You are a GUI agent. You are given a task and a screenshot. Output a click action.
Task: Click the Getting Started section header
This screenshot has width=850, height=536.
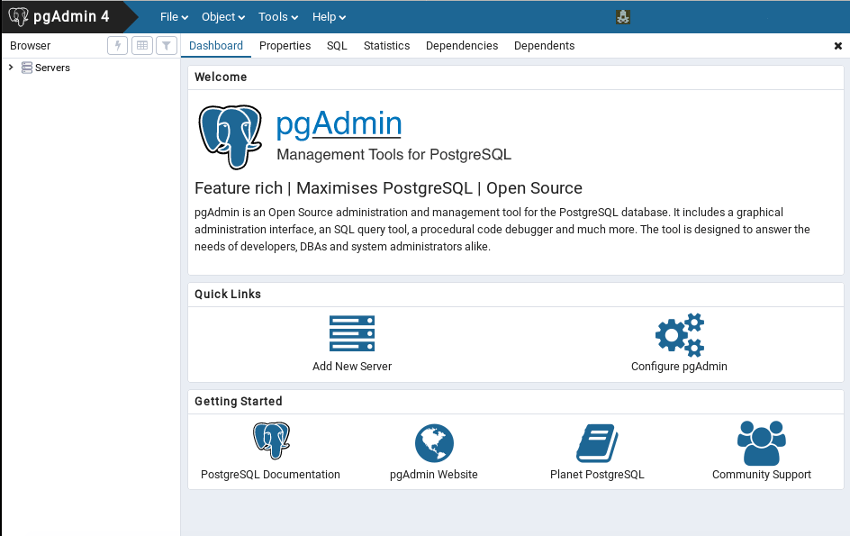(x=239, y=401)
